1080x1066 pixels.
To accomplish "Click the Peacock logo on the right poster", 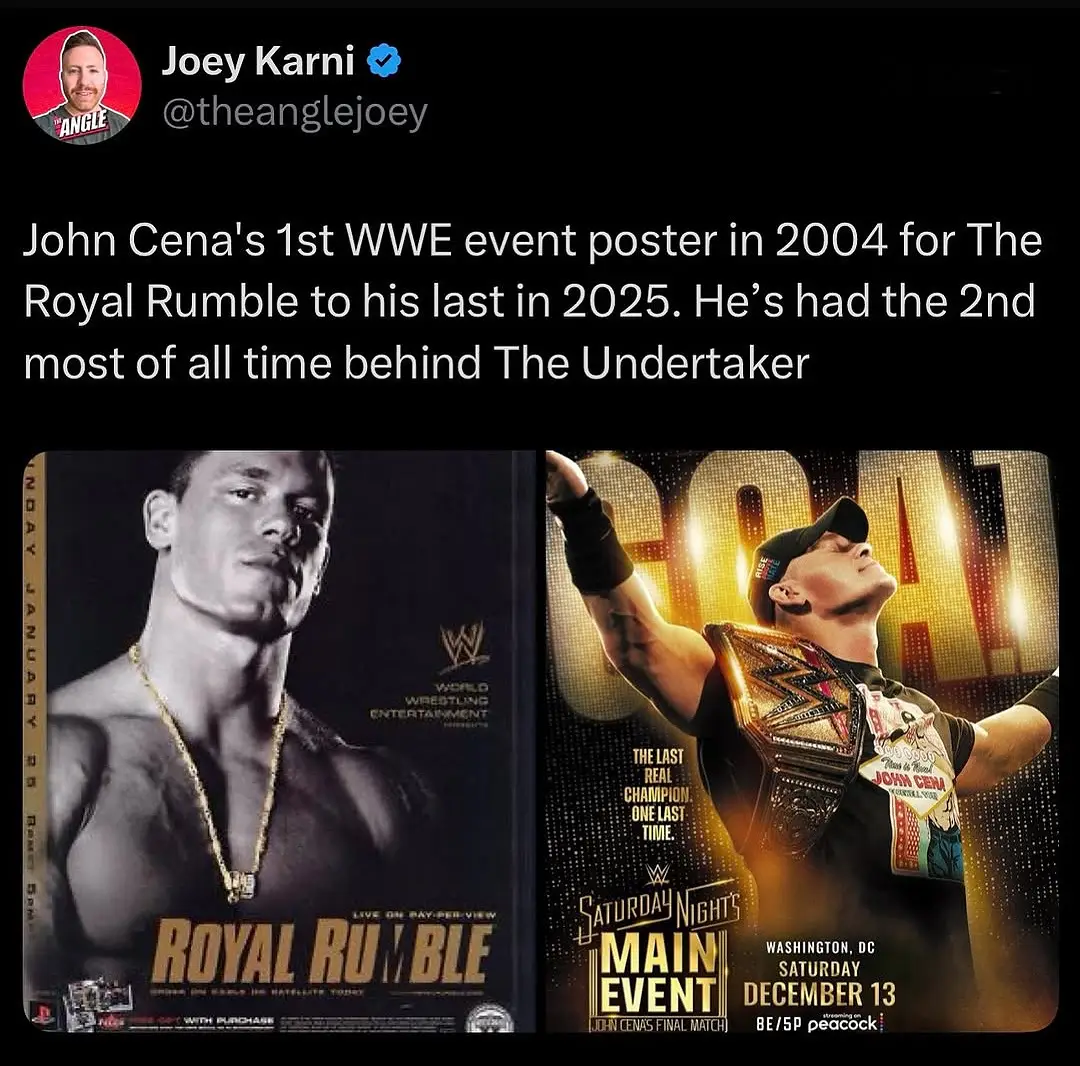I will coord(842,1023).
